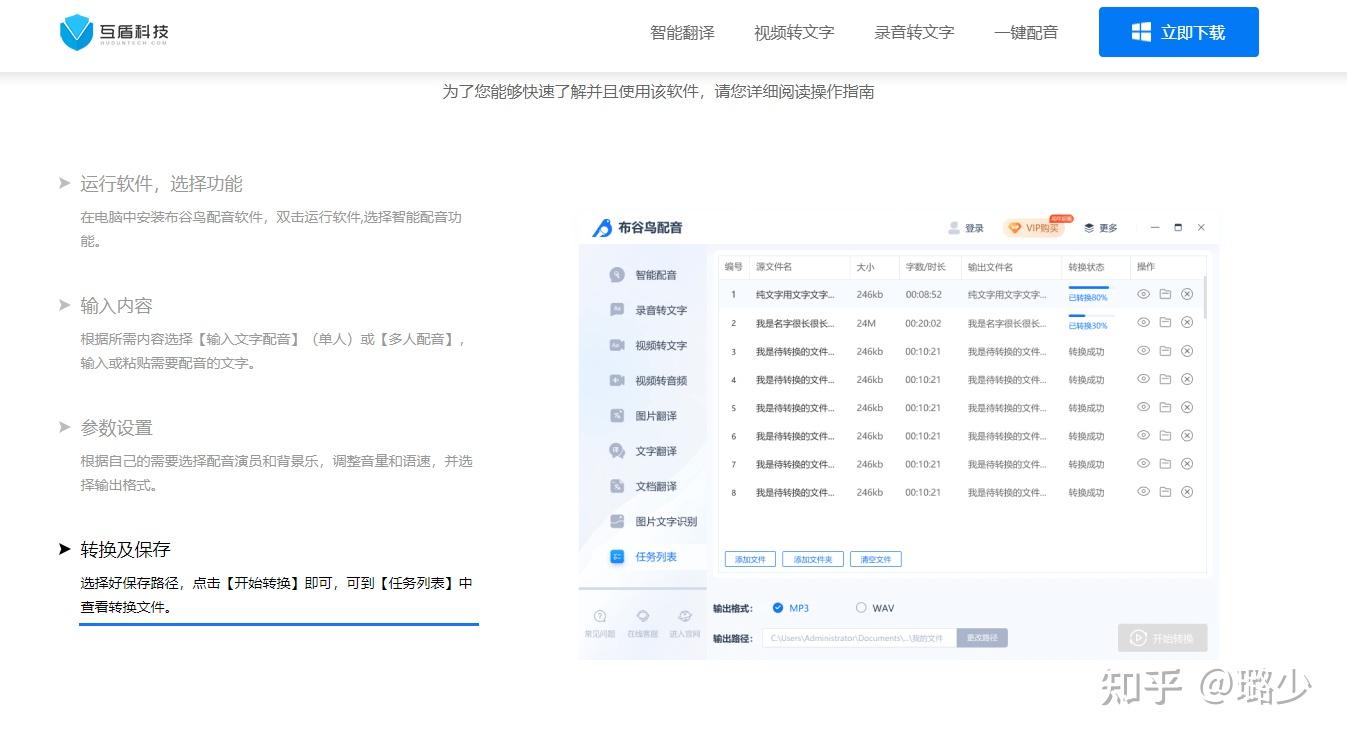Delete row 2 from the task list

pos(1187,322)
